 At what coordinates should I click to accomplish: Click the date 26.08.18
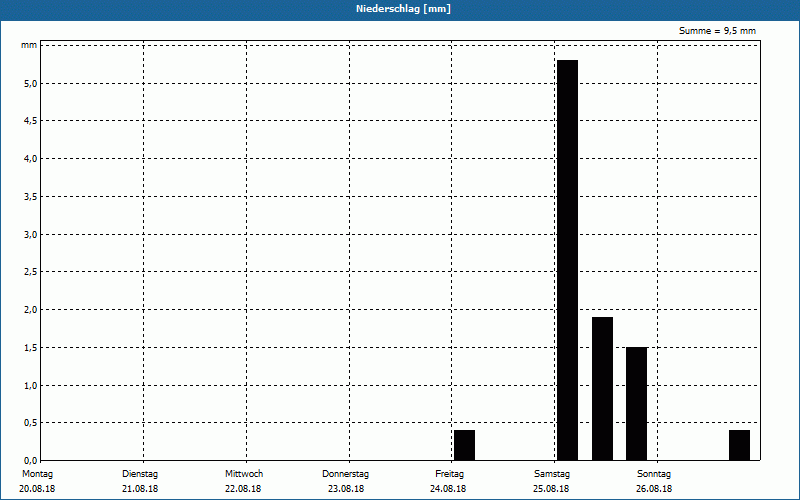pyautogui.click(x=654, y=489)
